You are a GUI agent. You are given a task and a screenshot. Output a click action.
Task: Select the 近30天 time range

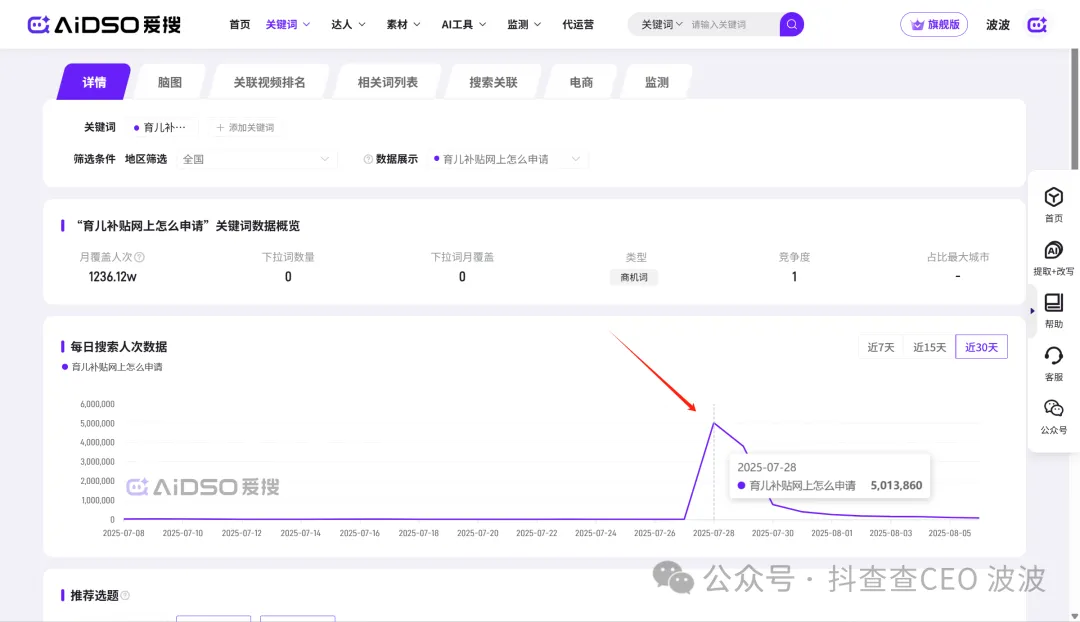point(981,347)
